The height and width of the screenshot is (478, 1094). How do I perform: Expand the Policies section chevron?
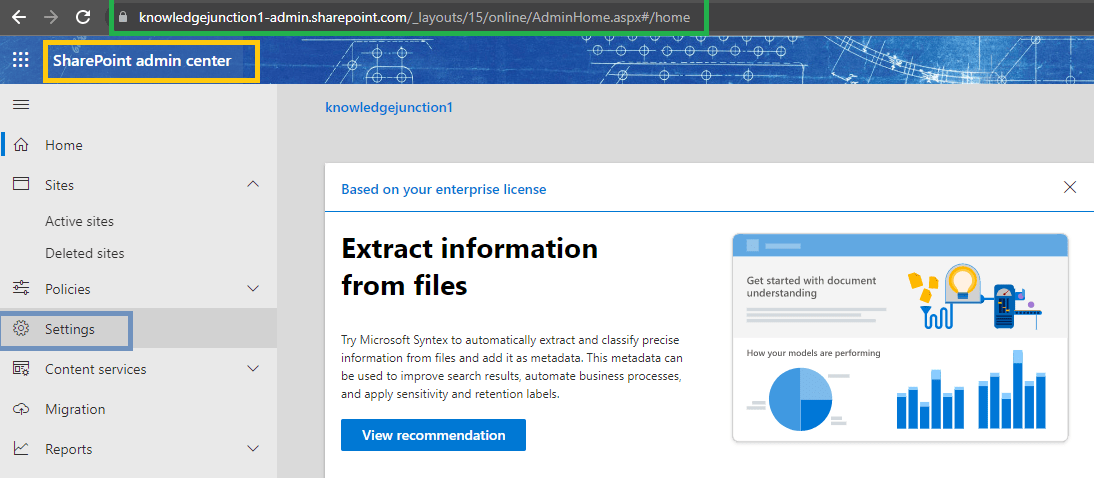tap(253, 288)
